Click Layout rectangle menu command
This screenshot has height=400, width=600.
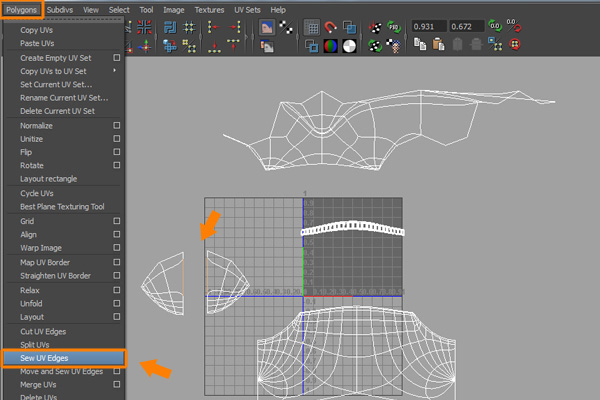[48, 179]
